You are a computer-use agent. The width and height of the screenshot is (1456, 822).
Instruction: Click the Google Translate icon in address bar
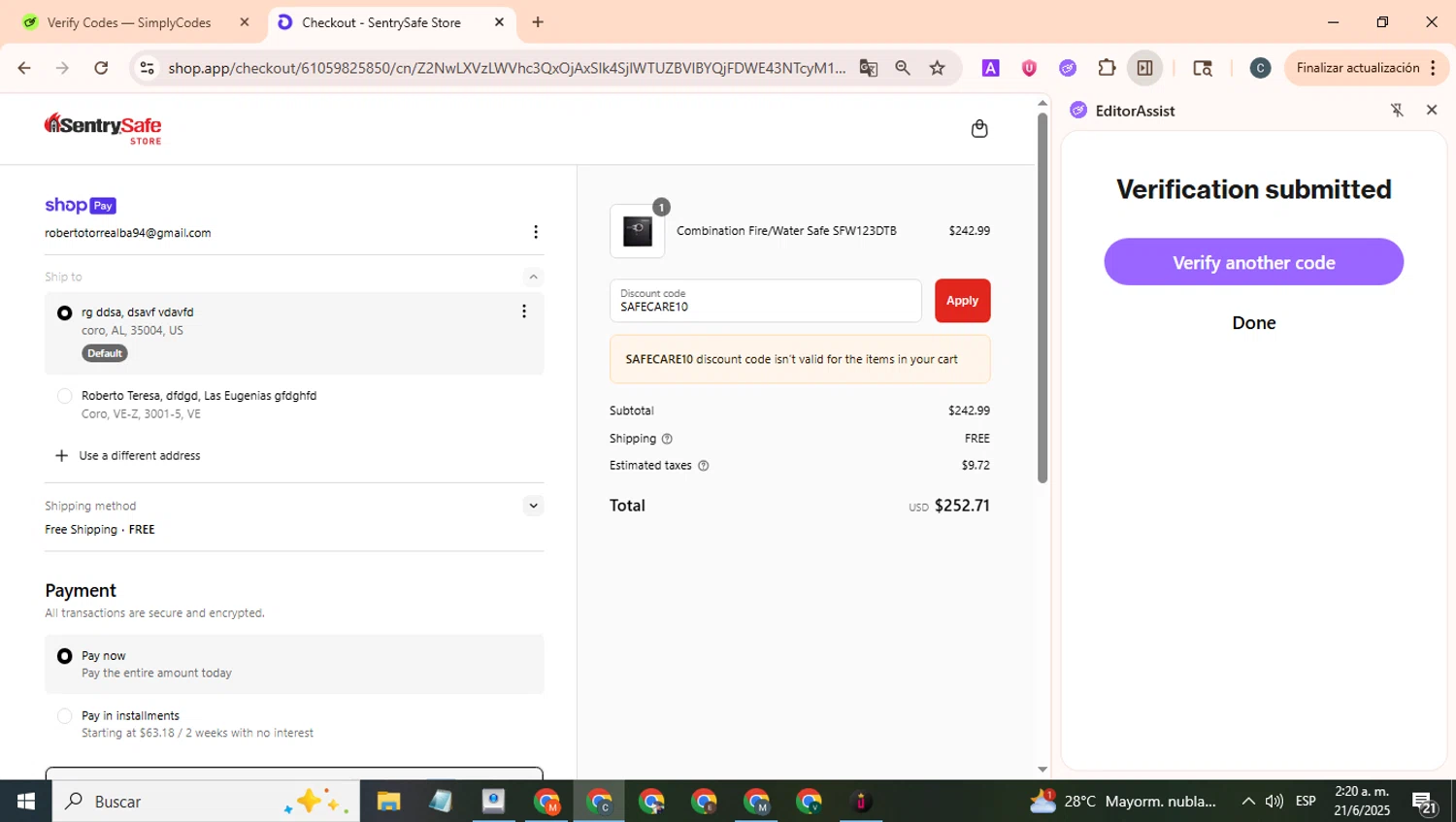pos(869,68)
